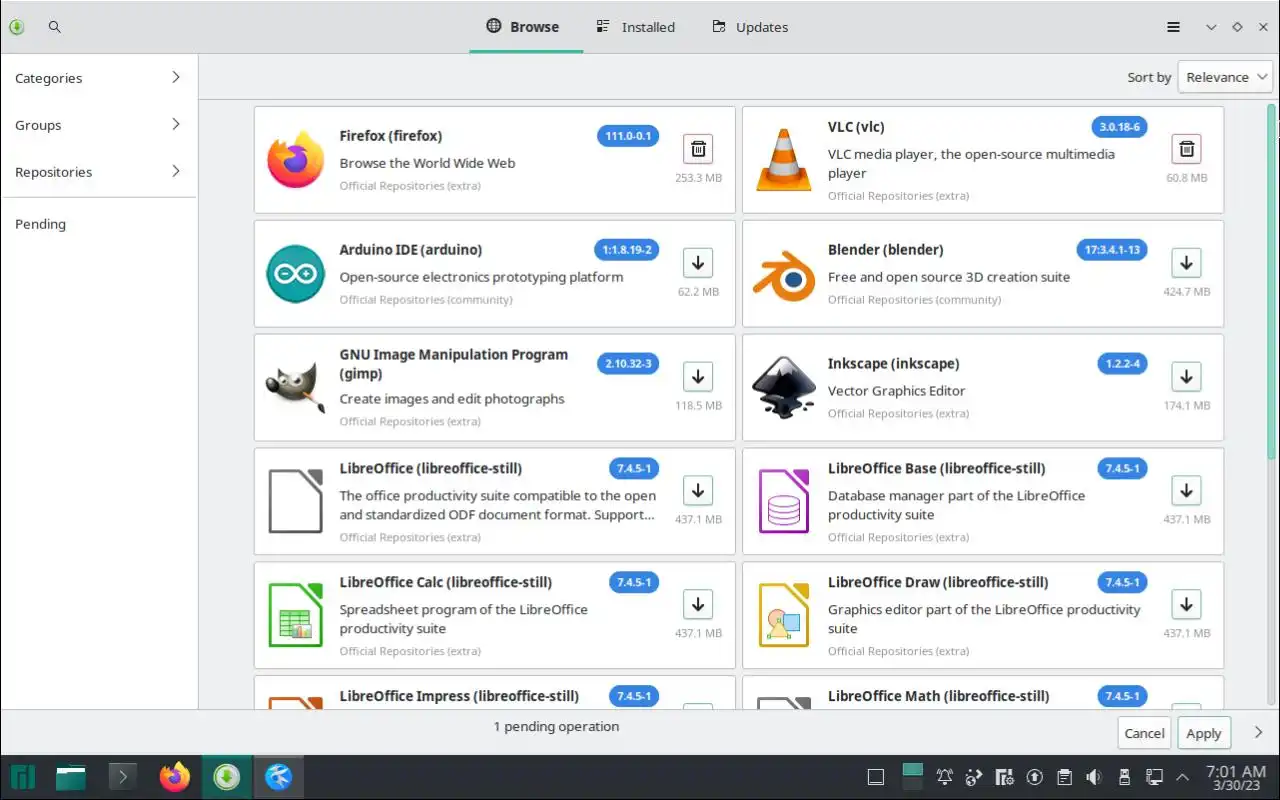Click the download arrow for LibreOffice (libreoffice-still)
Viewport: 1280px width, 800px height.
coord(698,491)
